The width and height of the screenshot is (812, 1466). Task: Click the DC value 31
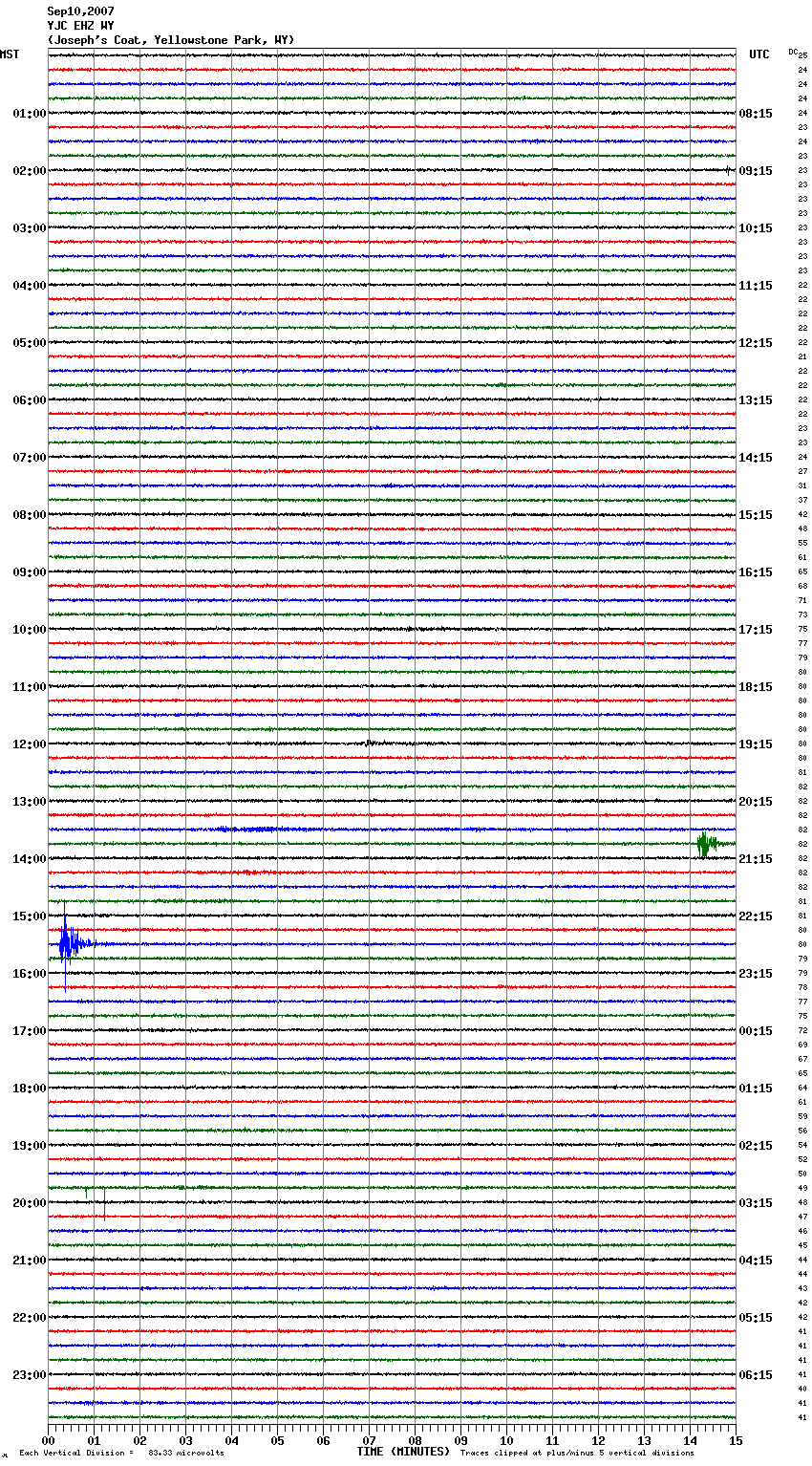tap(802, 485)
